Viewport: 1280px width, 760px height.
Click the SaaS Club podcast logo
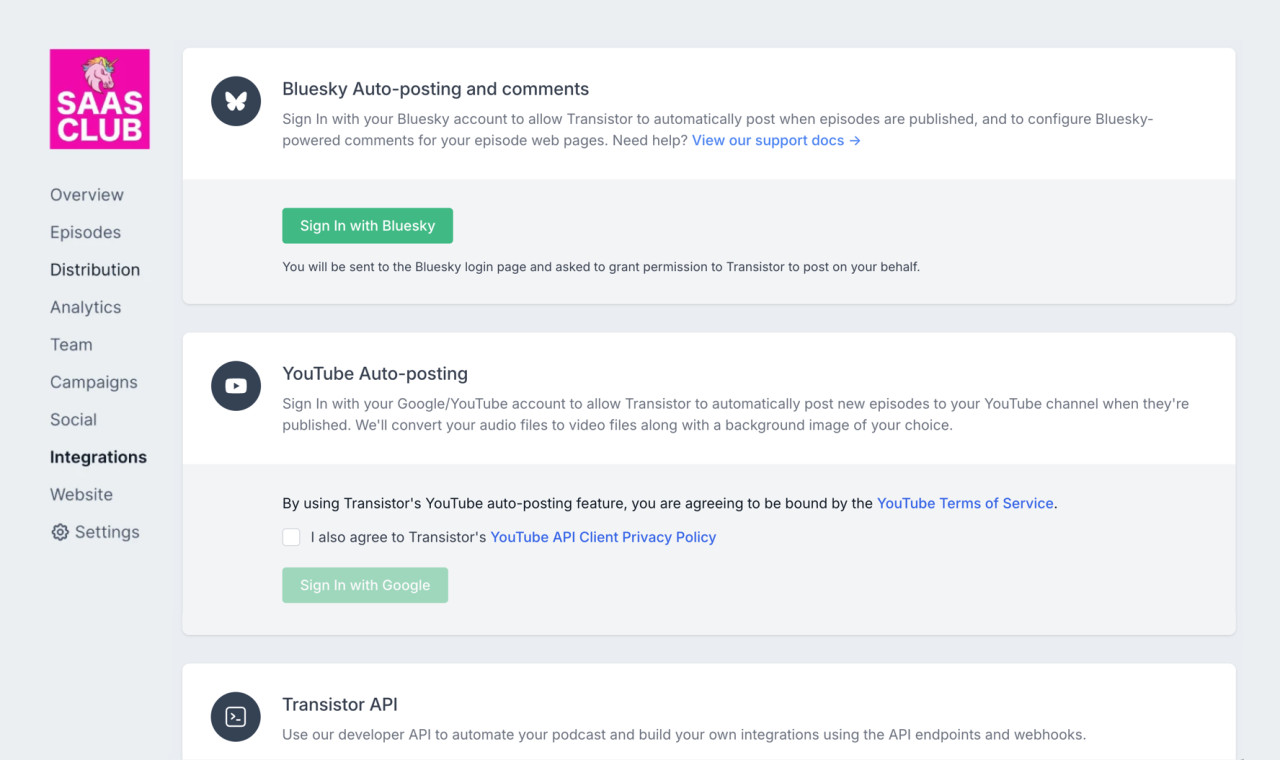click(x=100, y=99)
